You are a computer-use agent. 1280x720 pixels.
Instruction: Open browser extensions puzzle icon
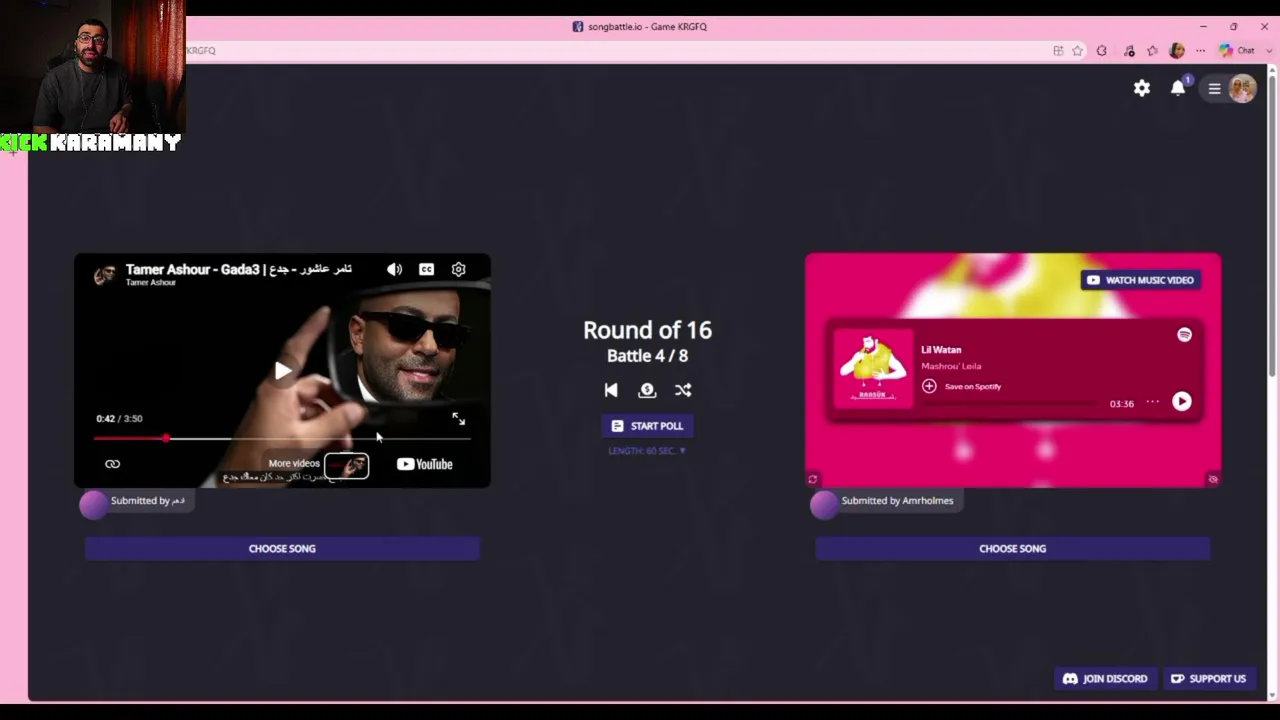click(1102, 51)
